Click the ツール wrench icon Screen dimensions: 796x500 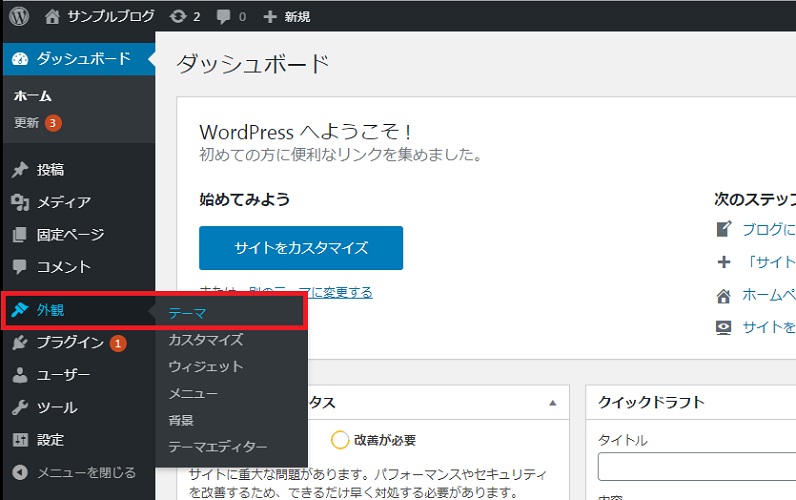(x=20, y=408)
